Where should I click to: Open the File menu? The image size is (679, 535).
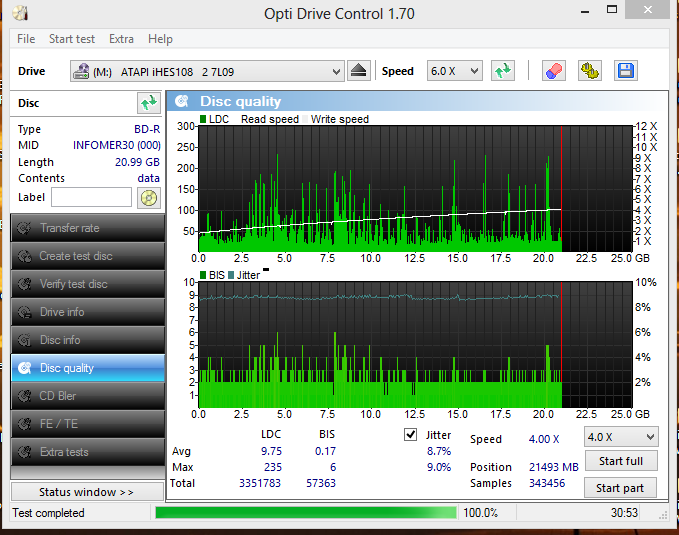click(26, 39)
